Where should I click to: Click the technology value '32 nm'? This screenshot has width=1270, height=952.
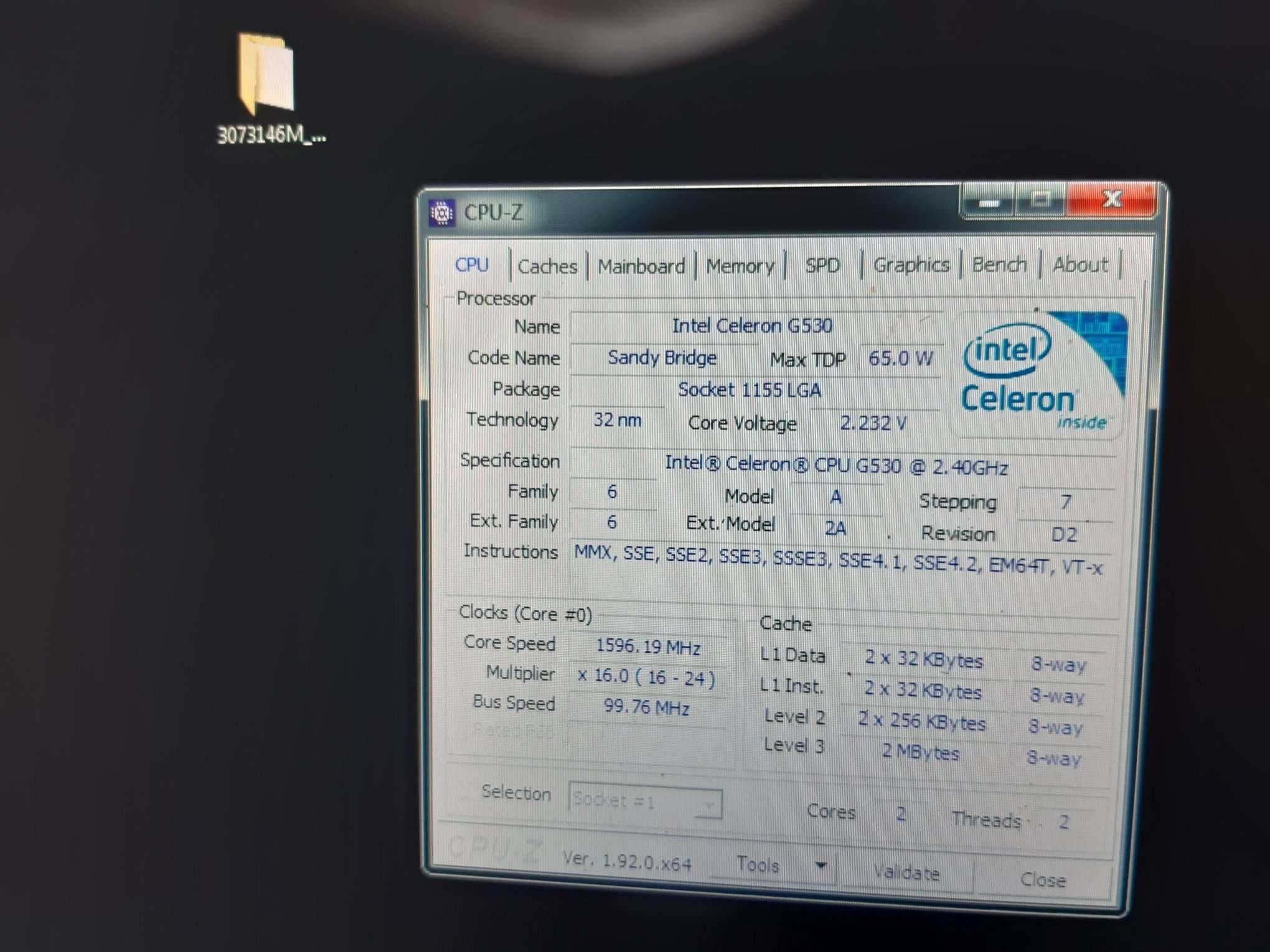point(617,420)
